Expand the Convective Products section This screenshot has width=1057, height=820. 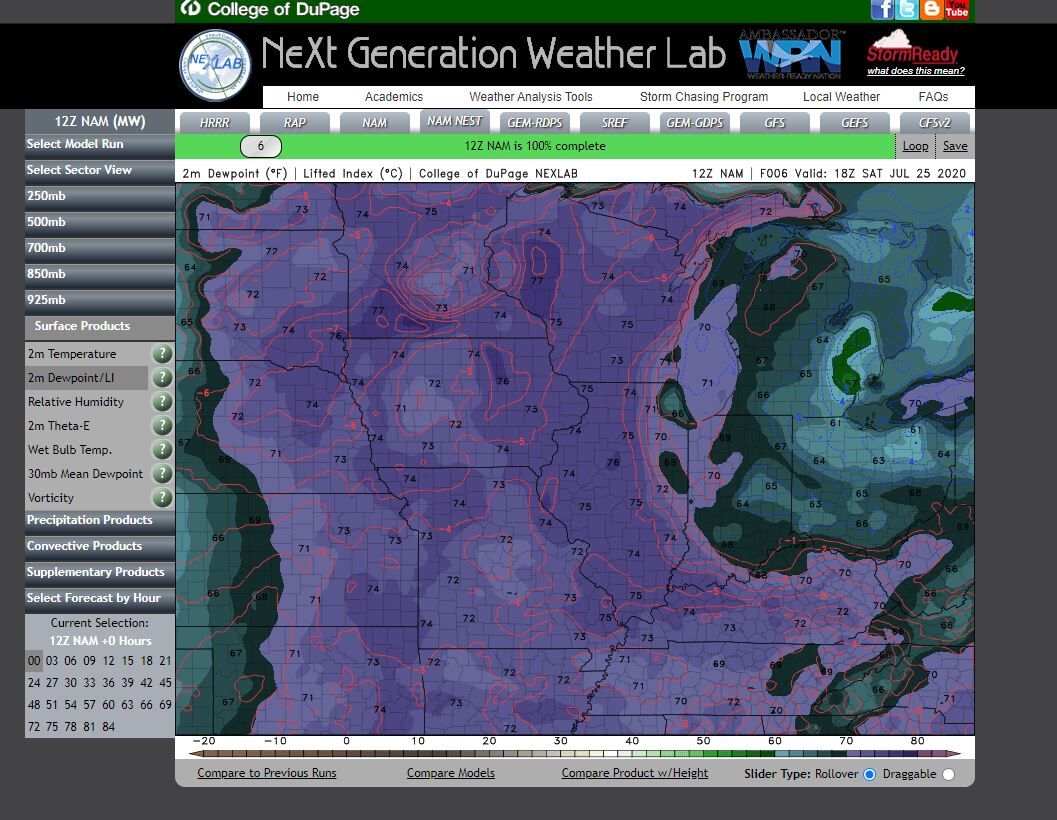(x=85, y=546)
